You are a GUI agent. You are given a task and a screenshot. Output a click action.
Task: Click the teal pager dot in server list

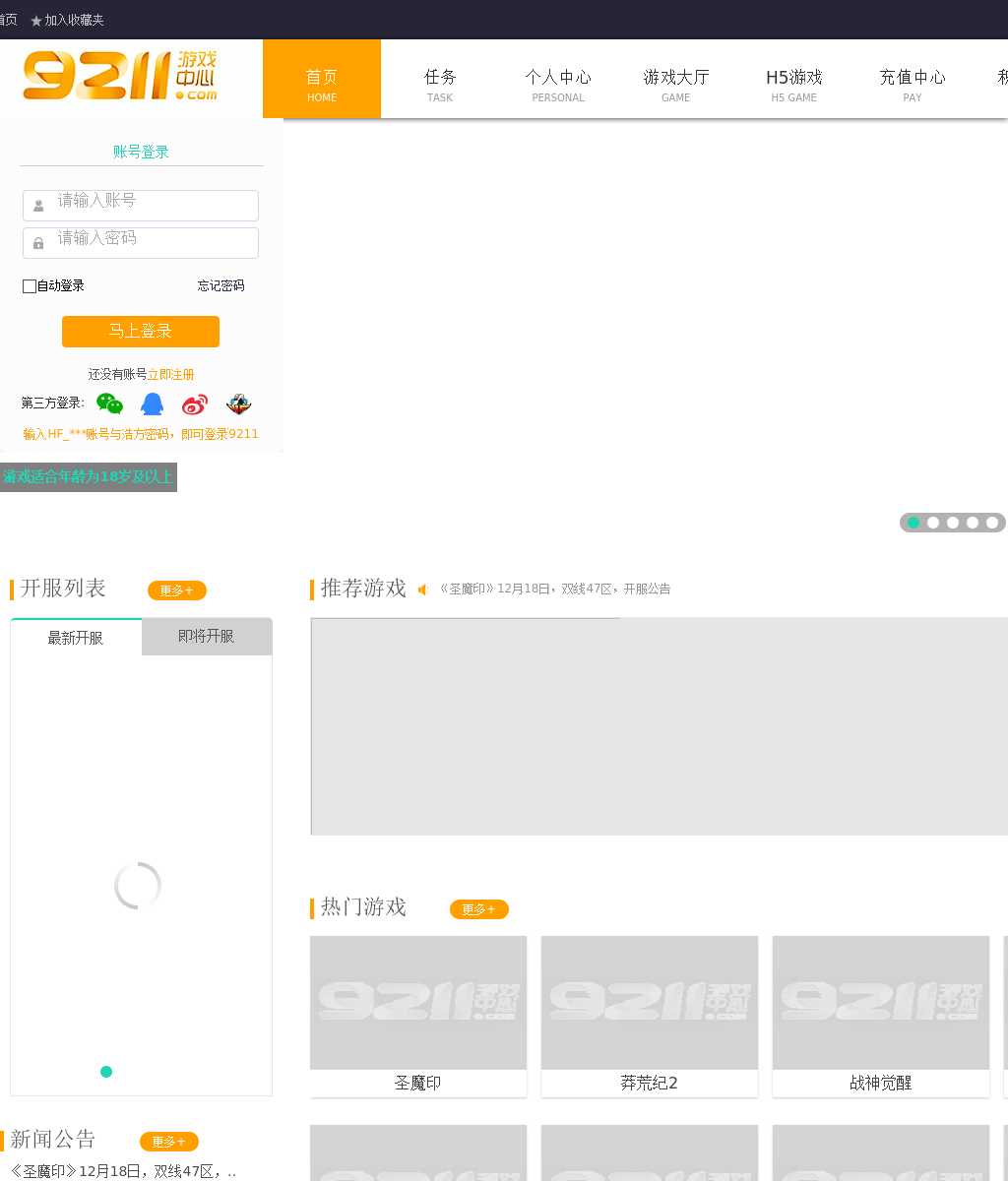point(106,1072)
